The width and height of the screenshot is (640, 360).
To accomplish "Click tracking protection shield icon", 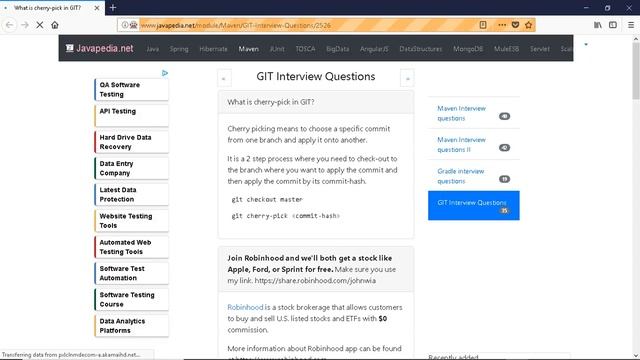I will pos(133,25).
